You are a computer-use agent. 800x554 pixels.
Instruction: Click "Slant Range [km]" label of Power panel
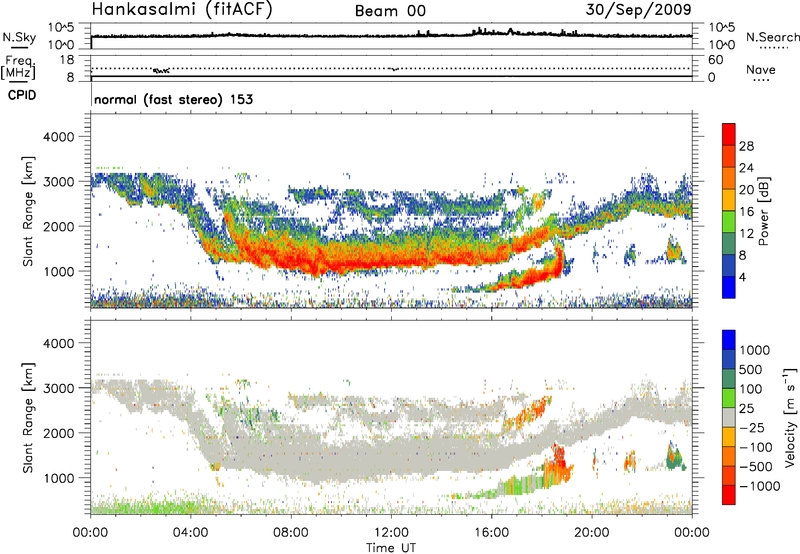coord(28,212)
